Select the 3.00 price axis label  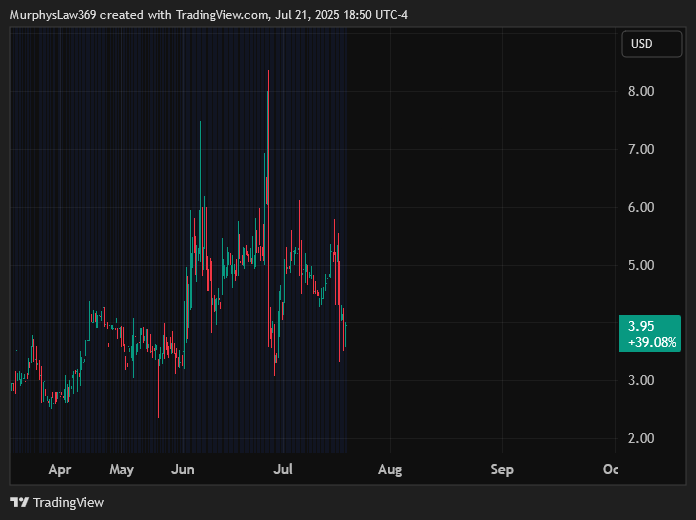click(641, 381)
